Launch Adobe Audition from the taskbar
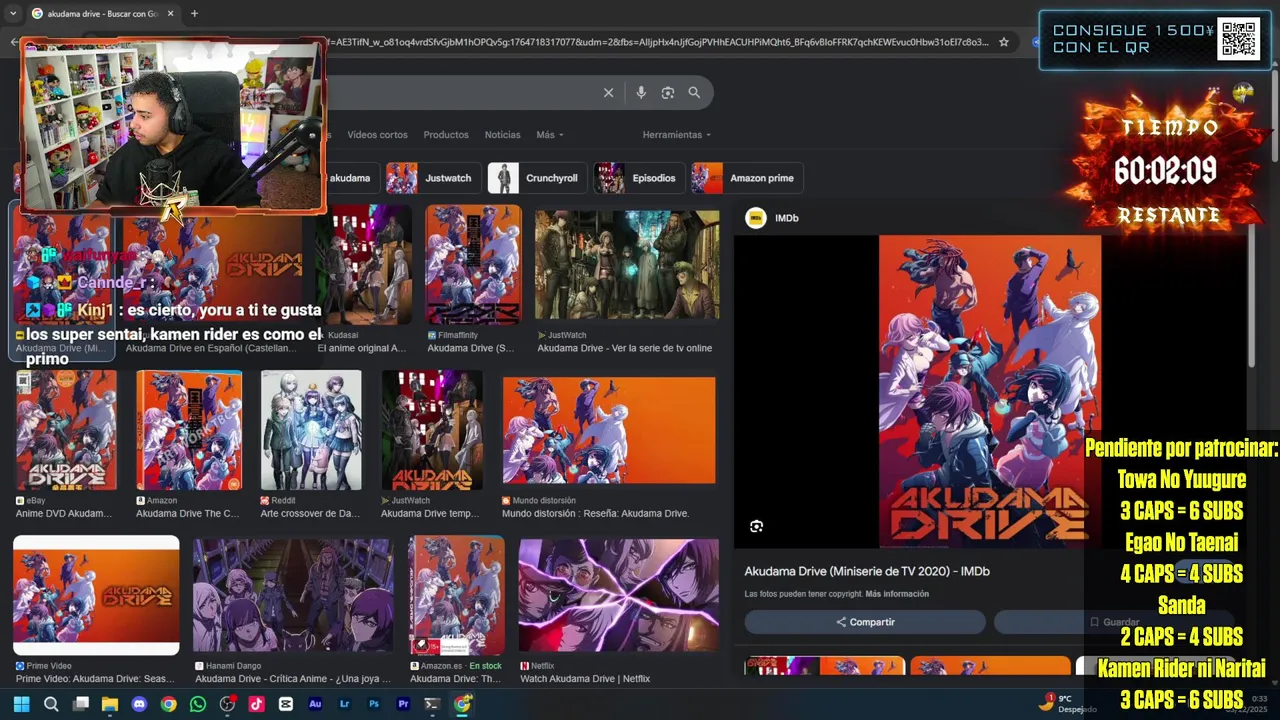This screenshot has width=1280, height=720. [x=315, y=704]
